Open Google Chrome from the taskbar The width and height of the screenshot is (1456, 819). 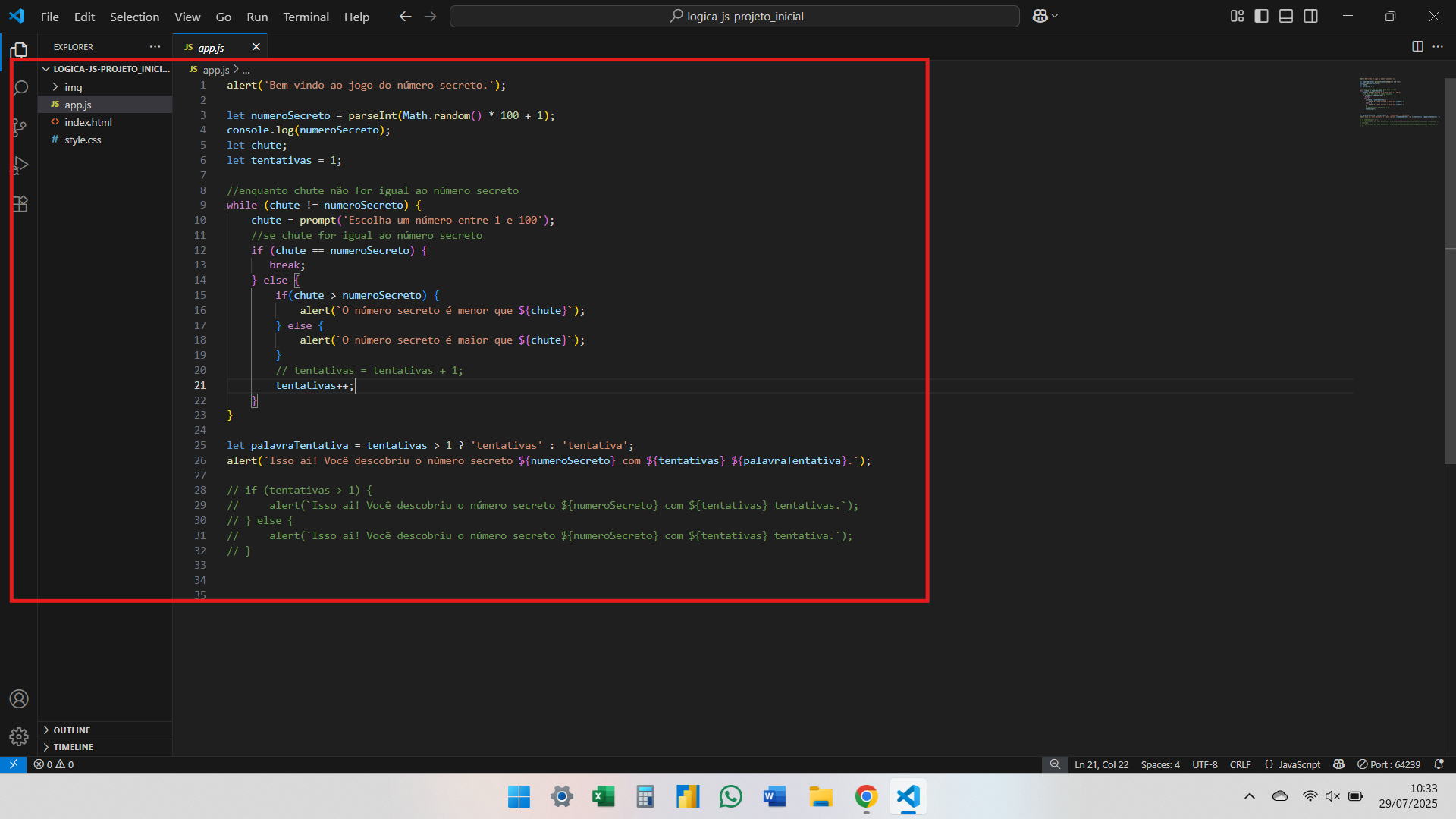pyautogui.click(x=866, y=797)
